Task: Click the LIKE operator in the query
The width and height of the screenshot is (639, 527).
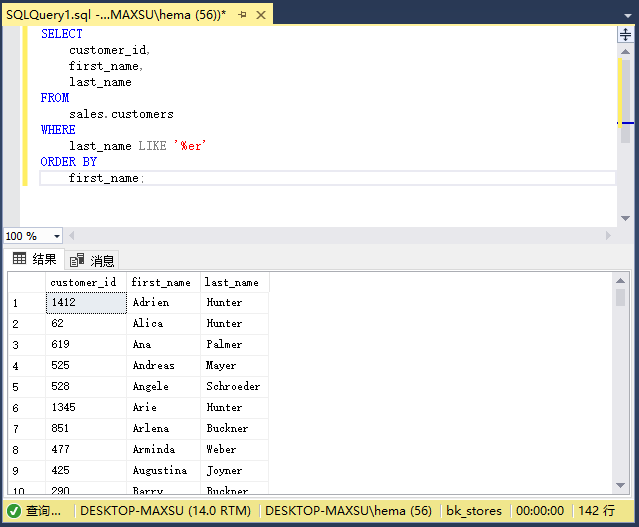Action: click(152, 146)
